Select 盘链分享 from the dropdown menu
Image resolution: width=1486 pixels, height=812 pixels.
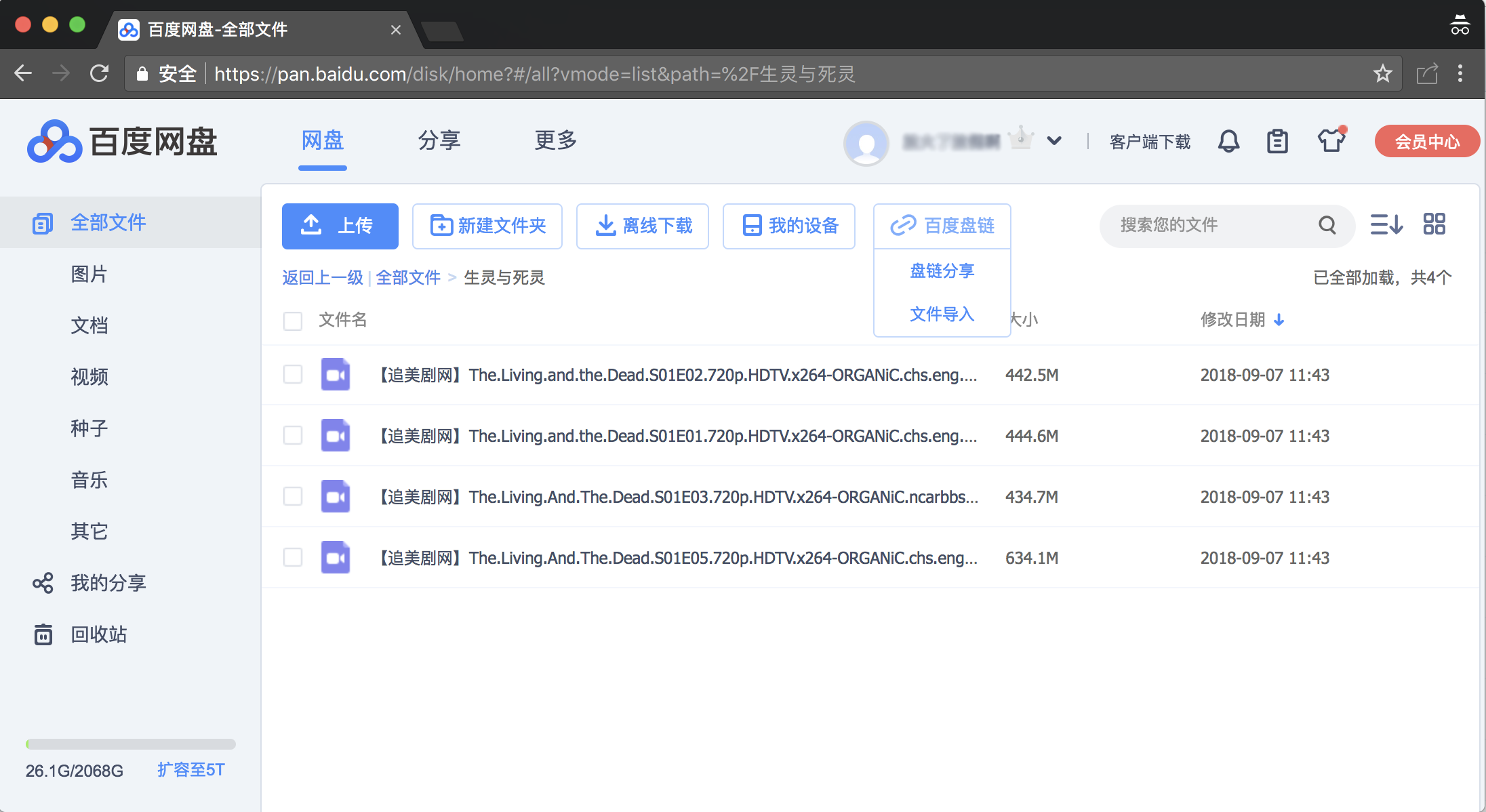pos(942,271)
